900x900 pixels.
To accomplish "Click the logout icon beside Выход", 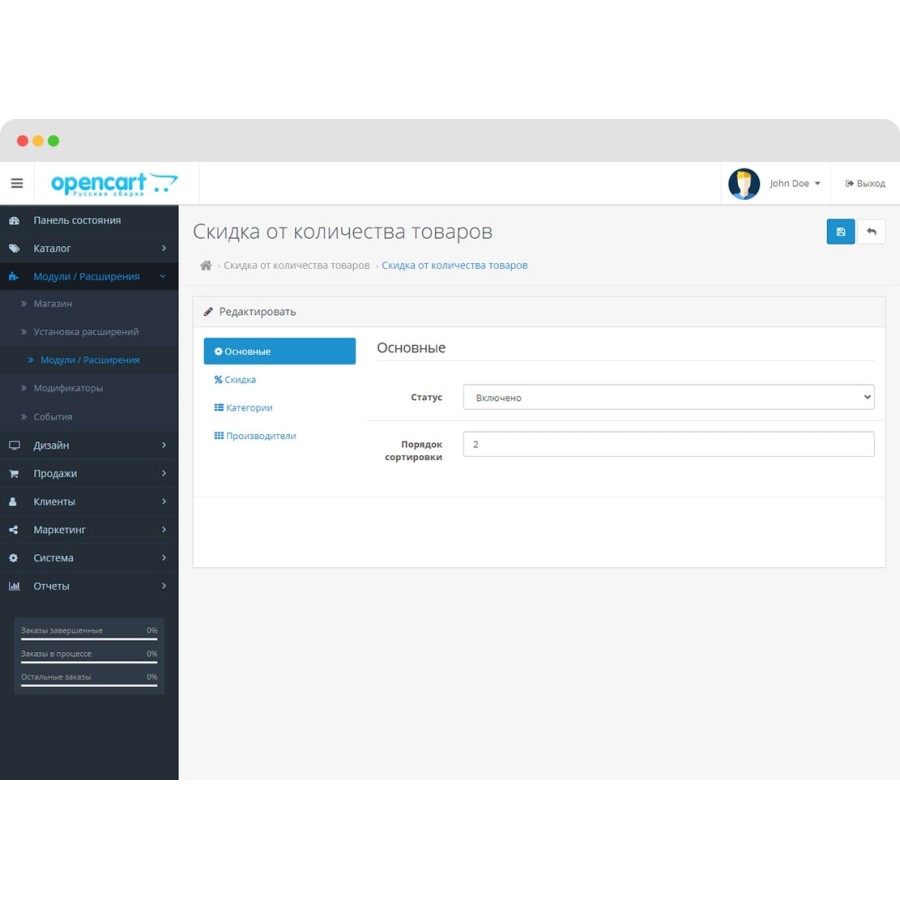I will 849,184.
